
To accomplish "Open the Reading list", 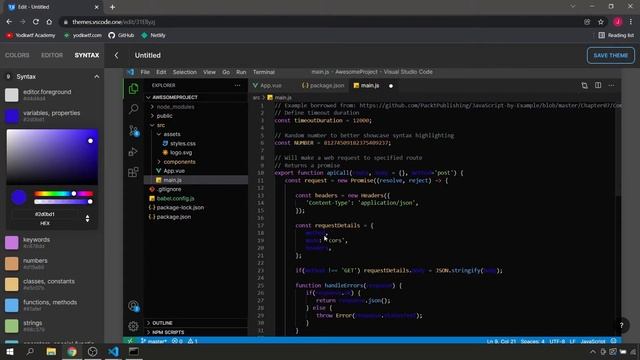I will coord(616,36).
